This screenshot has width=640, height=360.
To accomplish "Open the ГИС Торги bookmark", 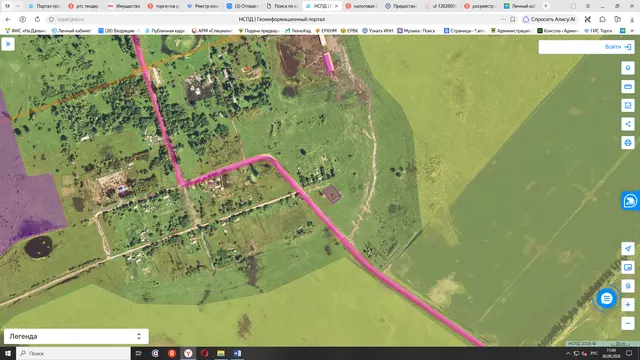I will click(x=598, y=31).
